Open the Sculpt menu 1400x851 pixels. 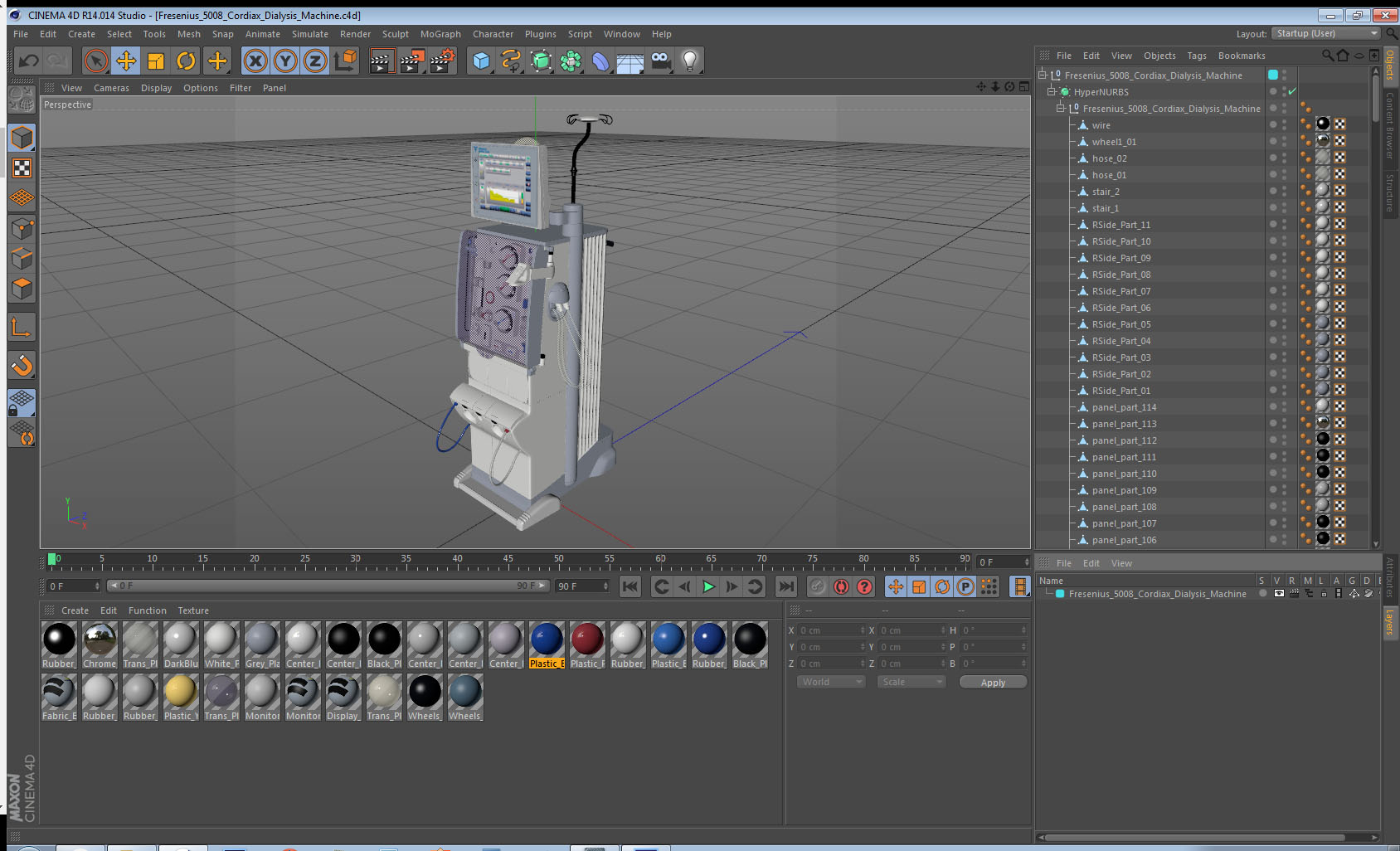(x=396, y=34)
